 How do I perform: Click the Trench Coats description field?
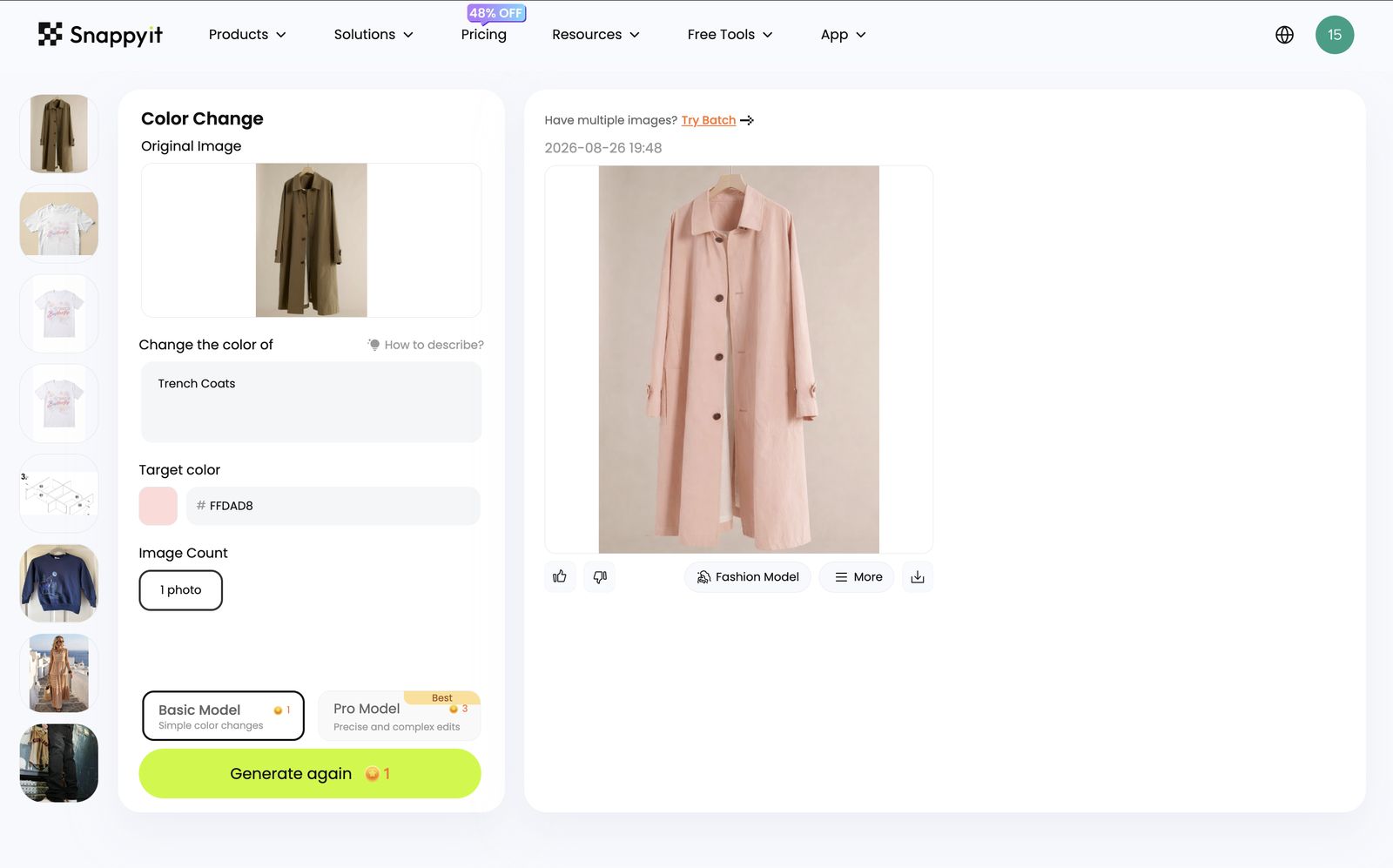coord(311,402)
